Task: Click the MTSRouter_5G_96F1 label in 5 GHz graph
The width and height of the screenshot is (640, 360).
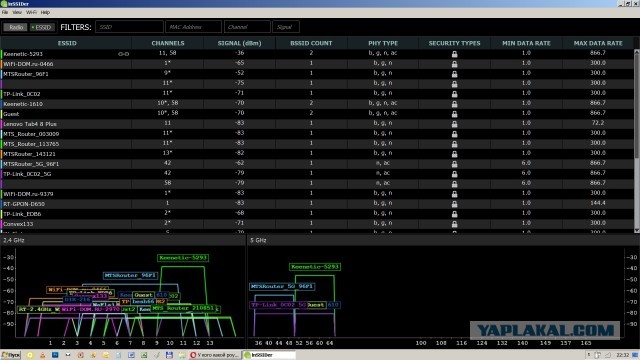Action: [x=282, y=287]
